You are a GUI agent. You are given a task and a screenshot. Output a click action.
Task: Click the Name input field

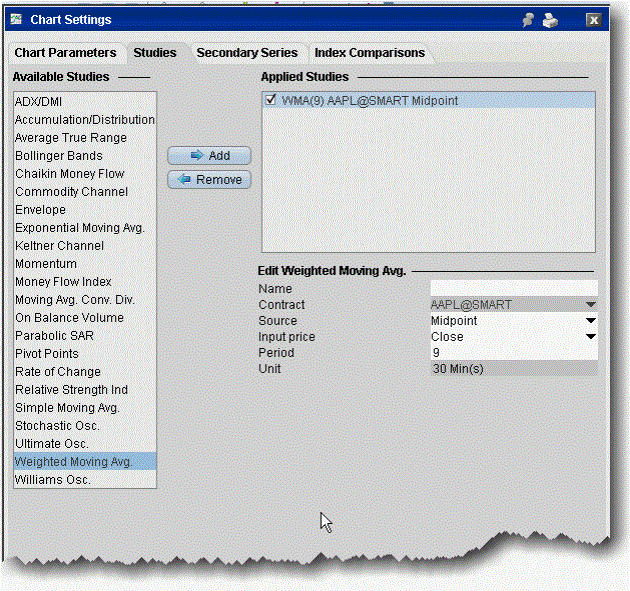513,288
